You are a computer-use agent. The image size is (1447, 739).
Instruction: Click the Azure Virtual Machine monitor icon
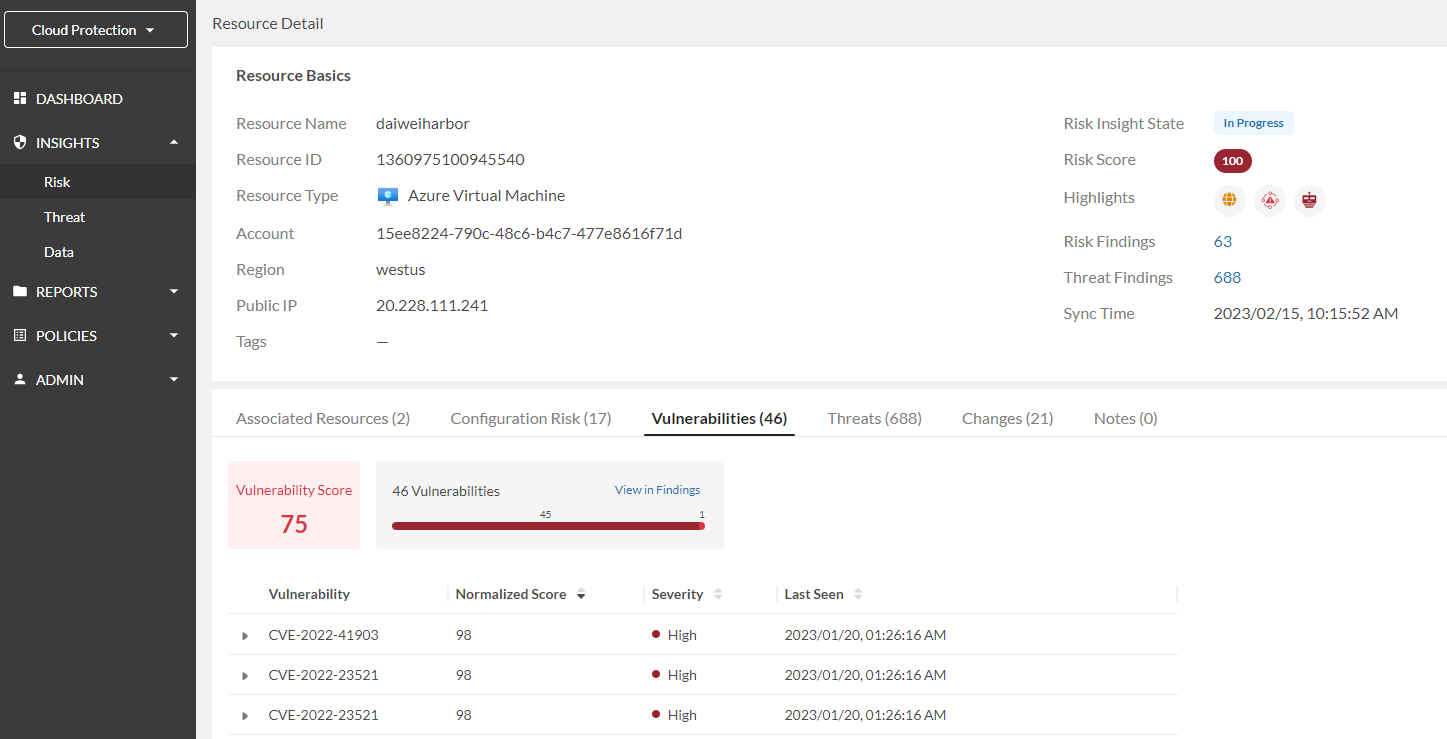coord(388,196)
